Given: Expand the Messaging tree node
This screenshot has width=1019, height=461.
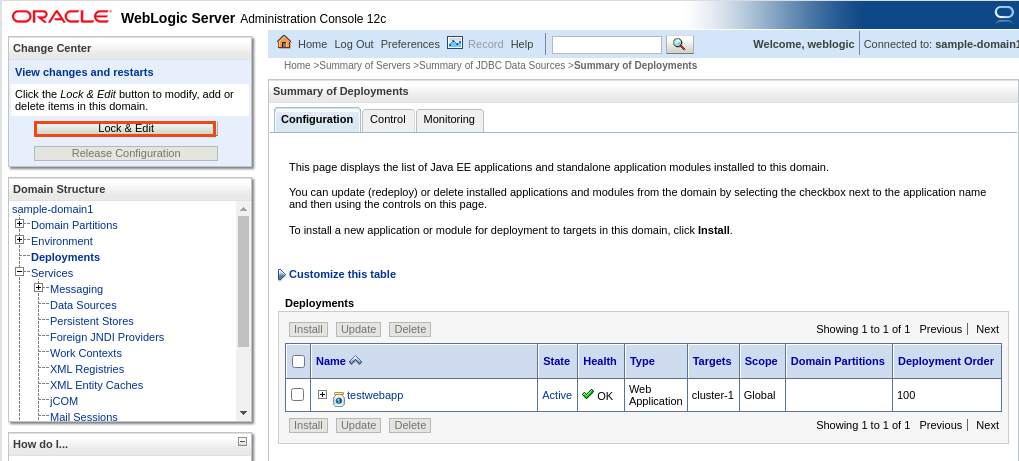Looking at the screenshot, I should [x=38, y=287].
